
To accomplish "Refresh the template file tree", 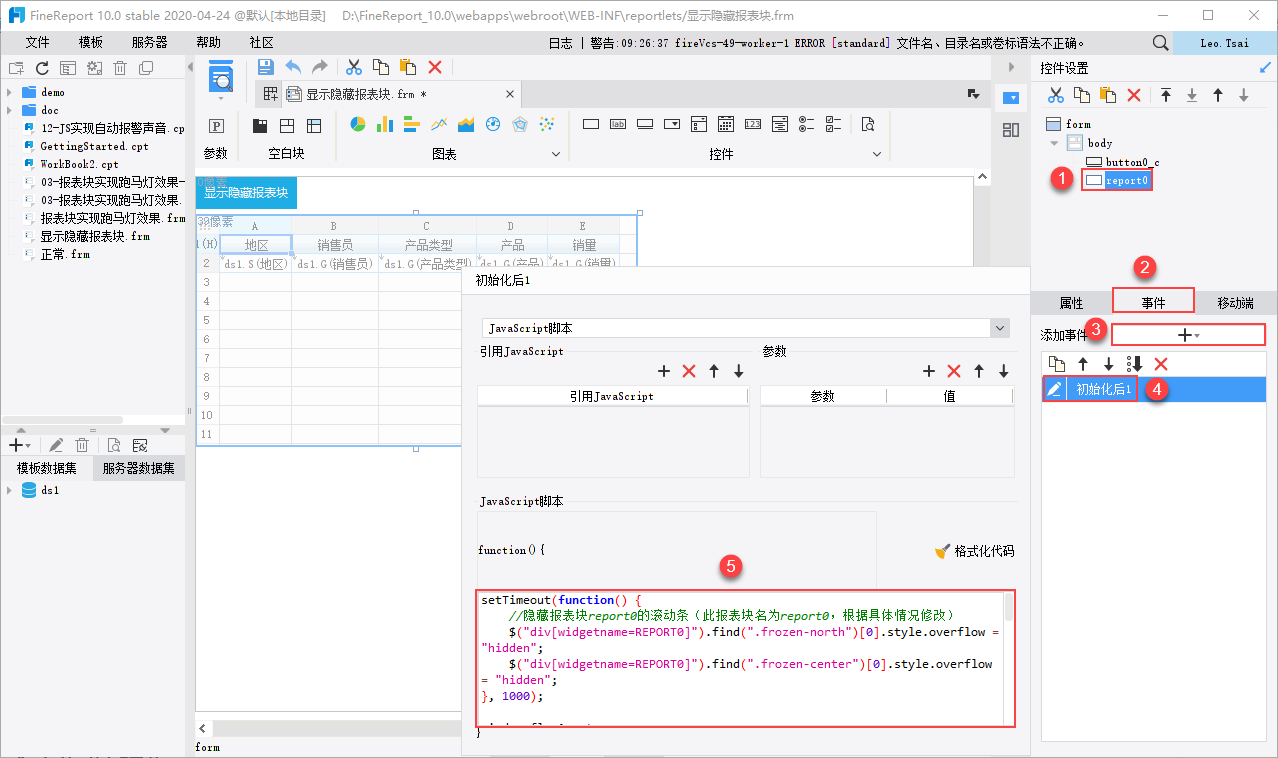I will pos(42,68).
